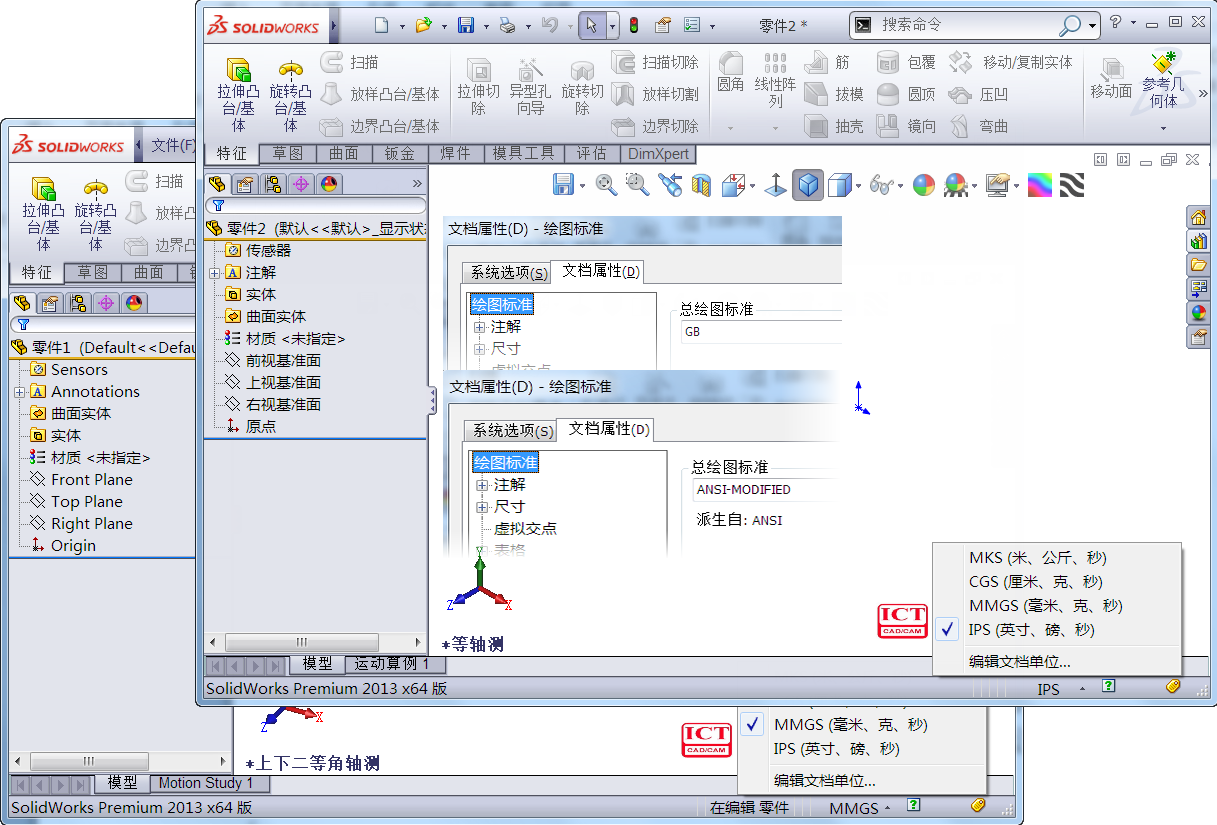Switch to 草图 ribbon tab in 零件2 window
The width and height of the screenshot is (1217, 825).
click(x=287, y=154)
